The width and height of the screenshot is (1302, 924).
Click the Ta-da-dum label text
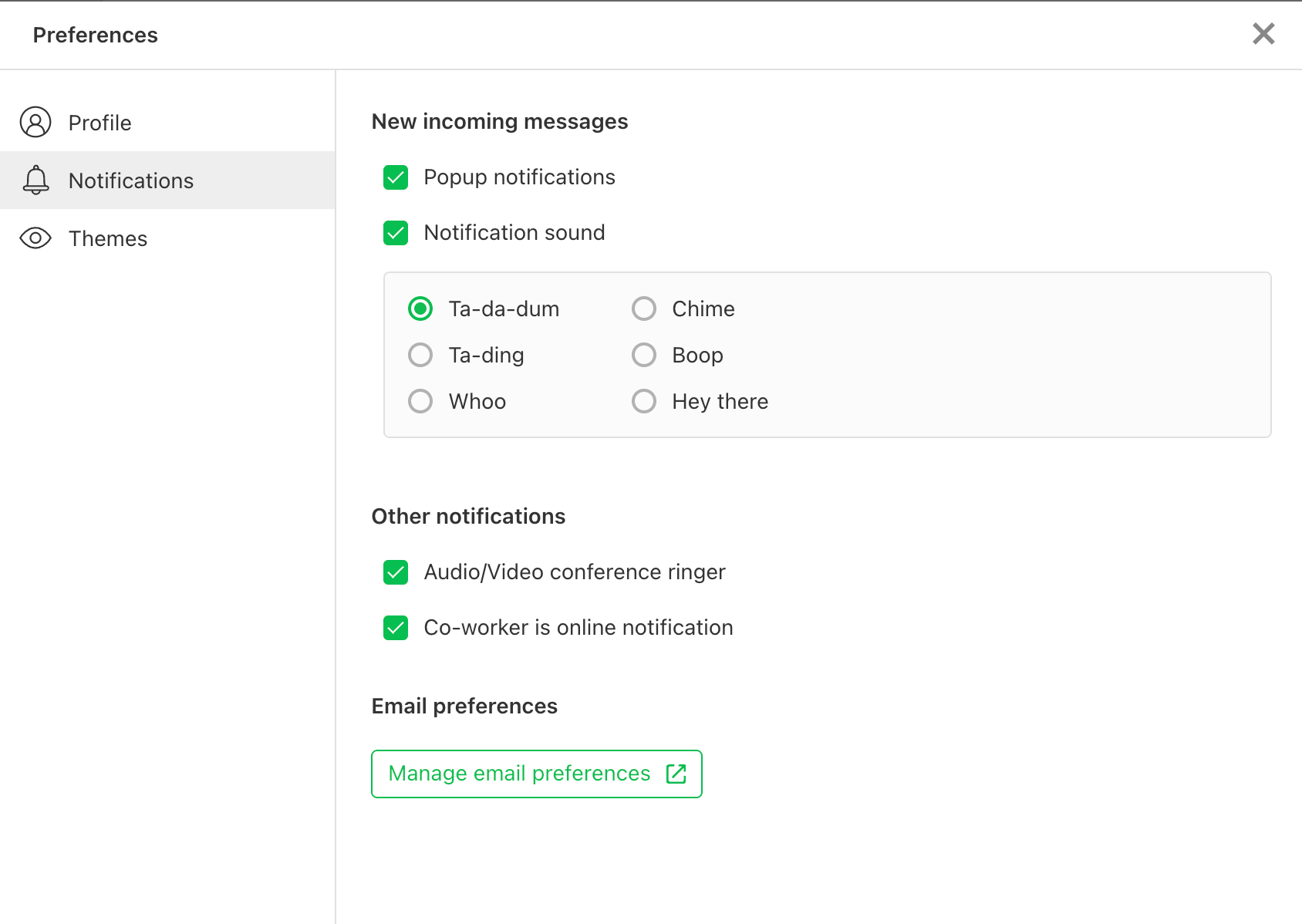tap(504, 309)
